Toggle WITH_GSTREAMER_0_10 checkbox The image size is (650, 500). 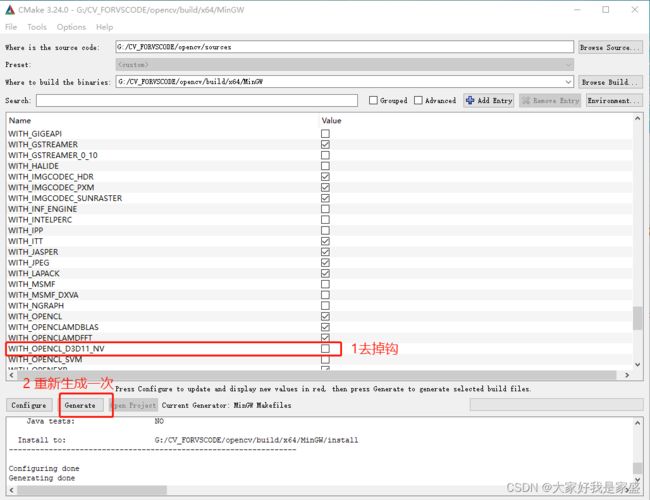point(325,155)
